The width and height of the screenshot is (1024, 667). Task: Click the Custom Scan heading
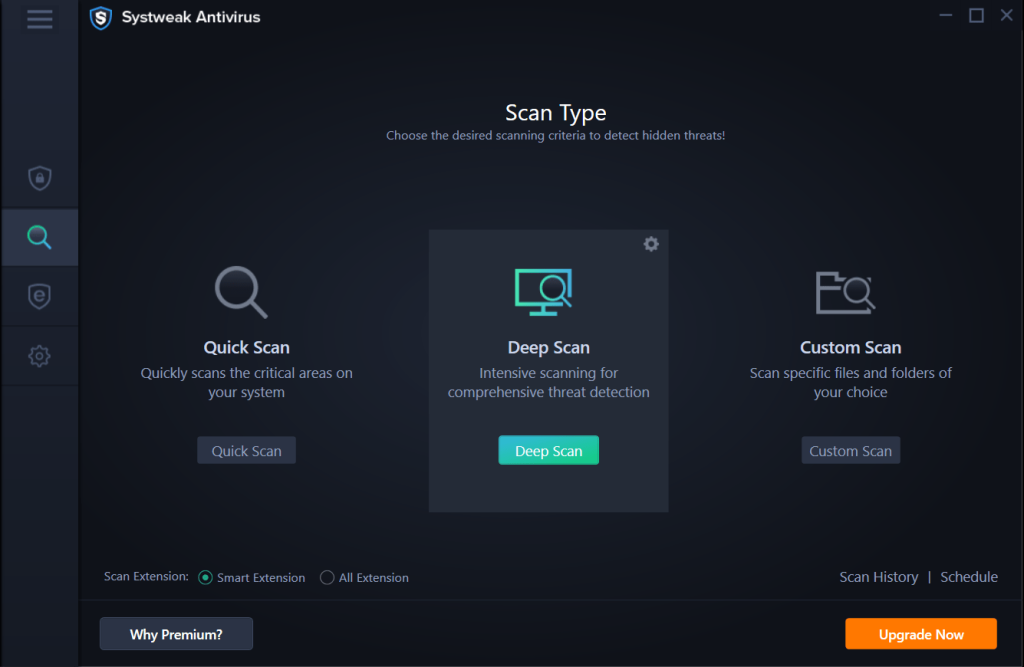(850, 348)
